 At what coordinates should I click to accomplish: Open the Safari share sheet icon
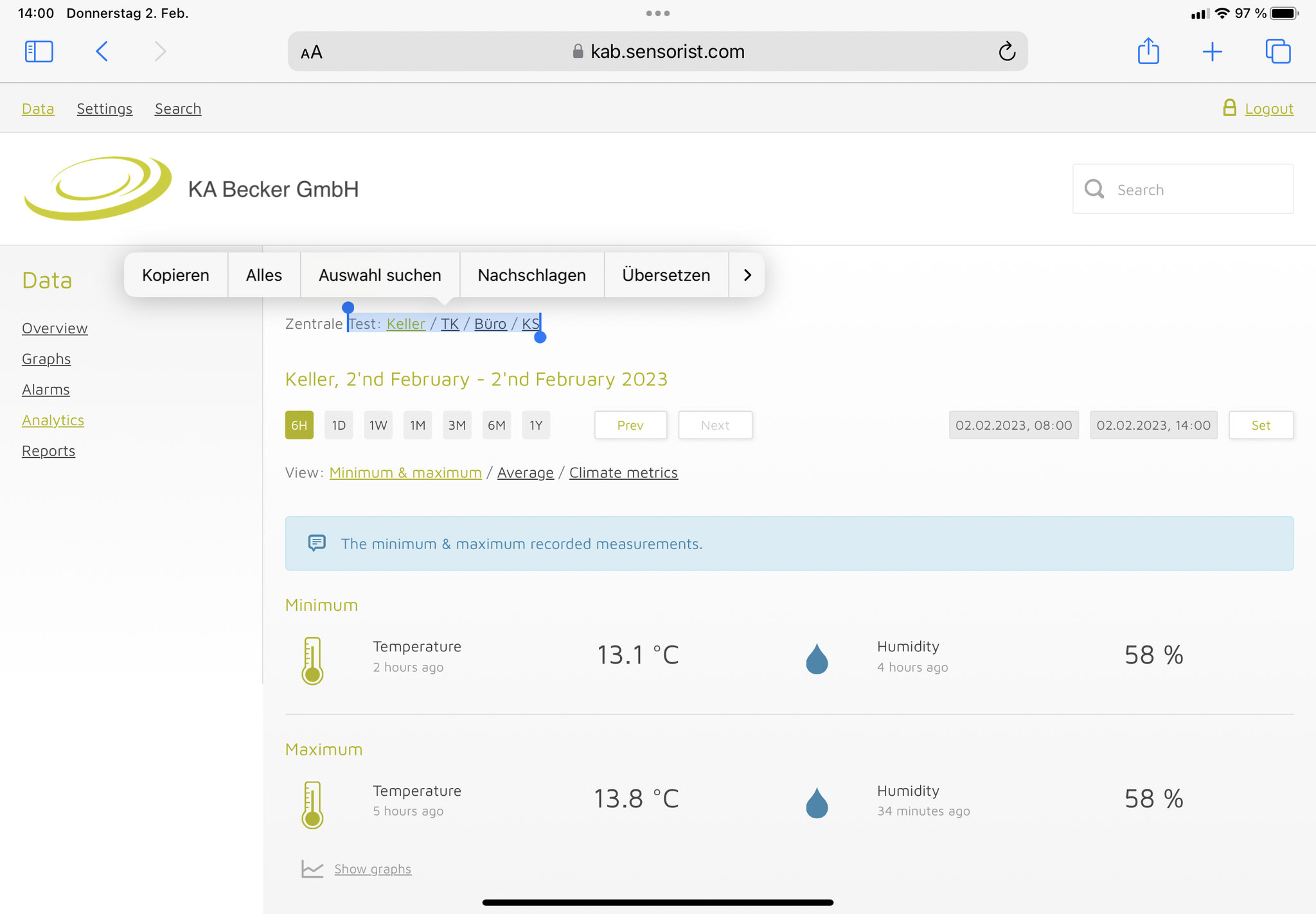coord(1148,51)
